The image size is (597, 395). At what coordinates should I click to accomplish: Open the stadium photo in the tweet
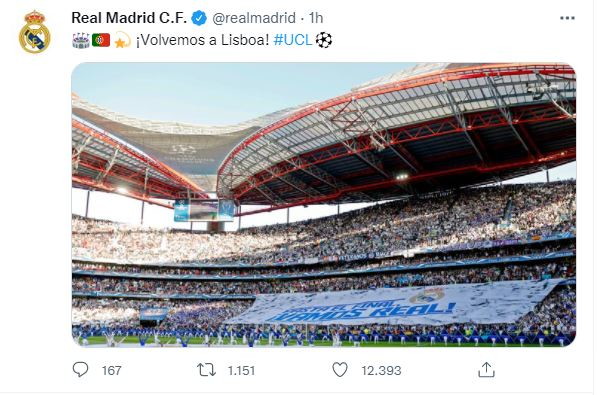[324, 205]
